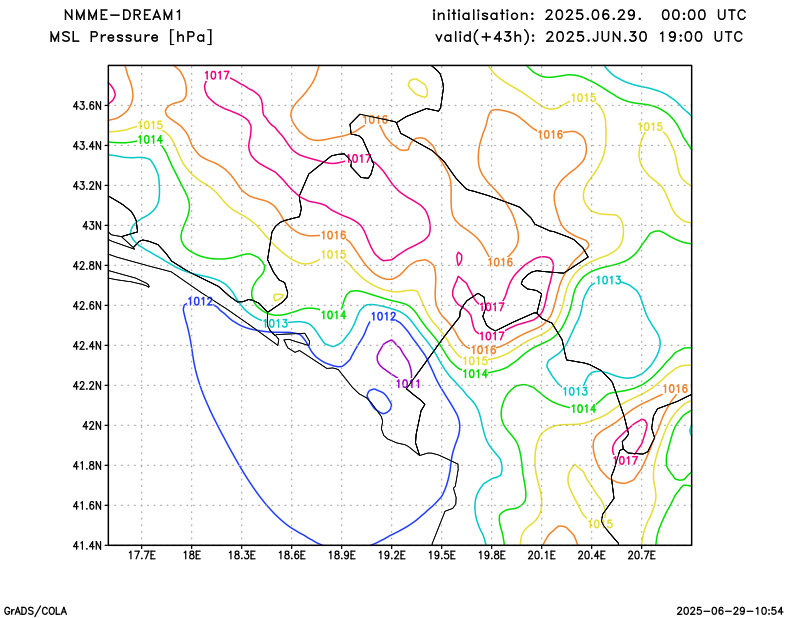Choose the 42.2N latitude label
This screenshot has width=800, height=618.
[x=87, y=385]
